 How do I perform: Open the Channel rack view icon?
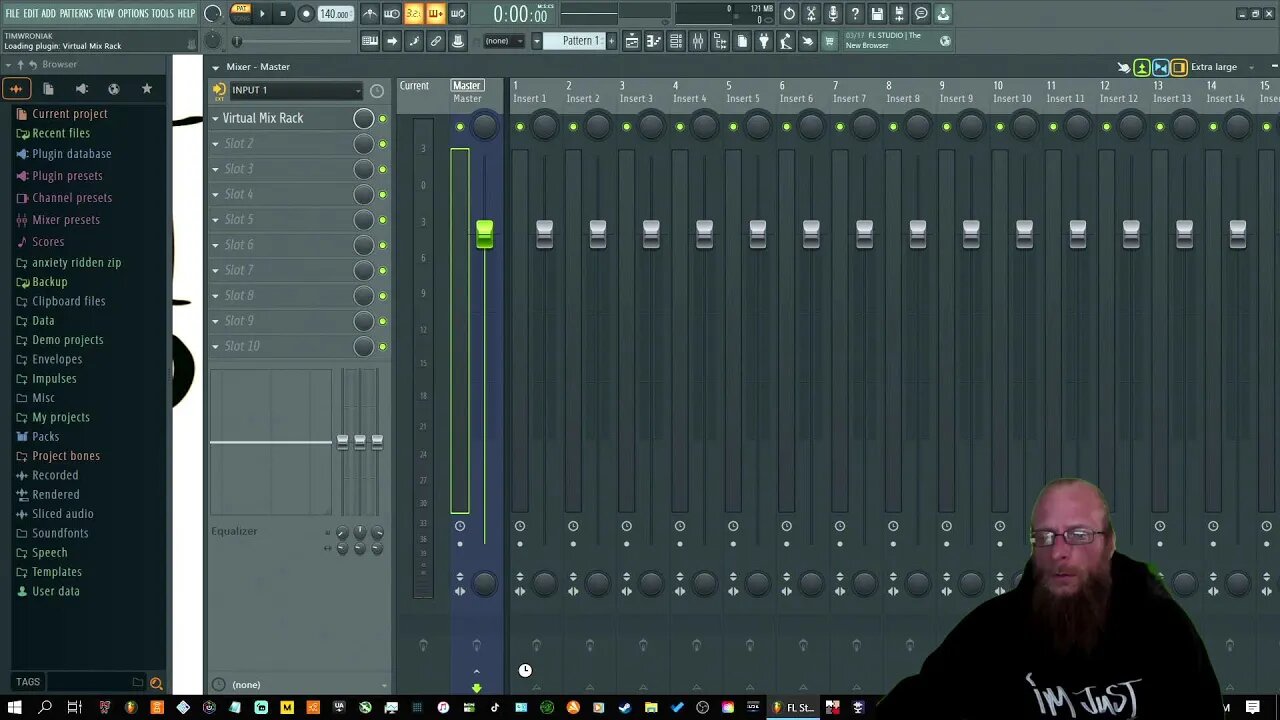pyautogui.click(x=676, y=41)
